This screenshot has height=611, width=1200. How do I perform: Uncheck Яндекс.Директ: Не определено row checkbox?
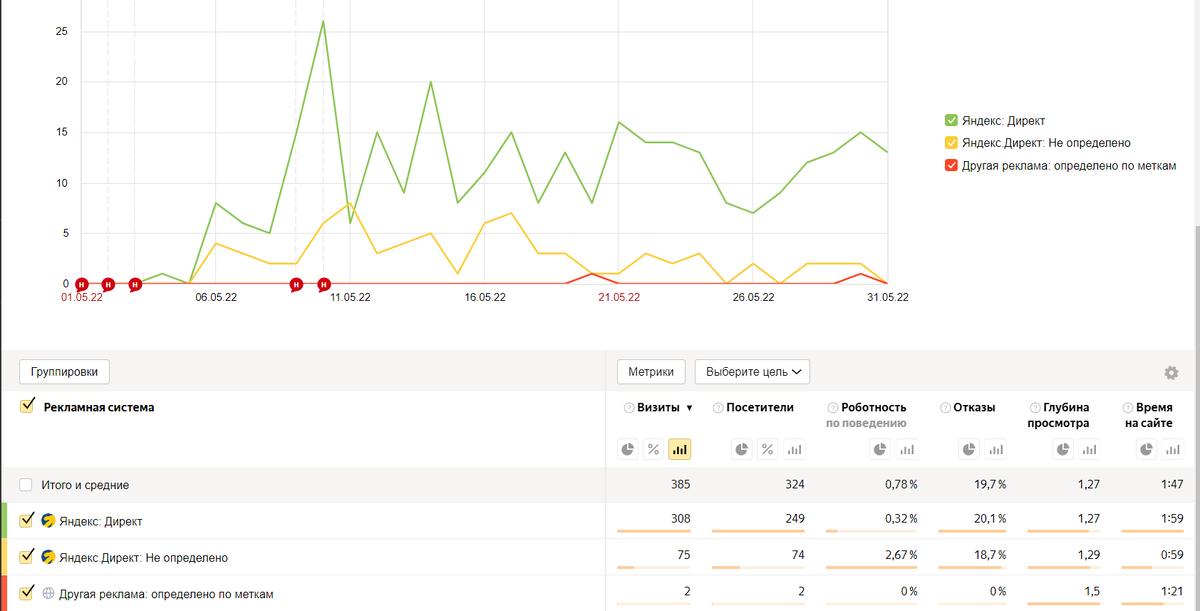click(x=27, y=556)
